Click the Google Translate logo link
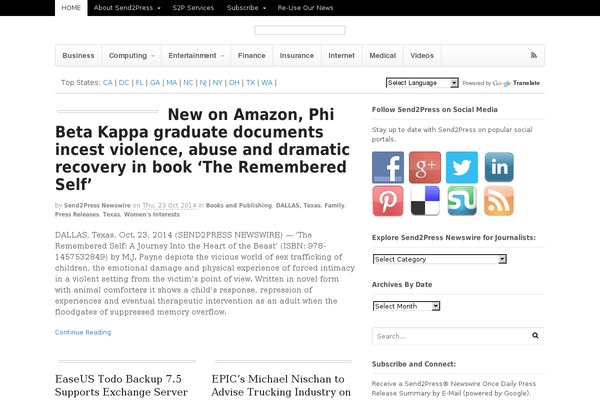The height and width of the screenshot is (400, 600). (516, 83)
